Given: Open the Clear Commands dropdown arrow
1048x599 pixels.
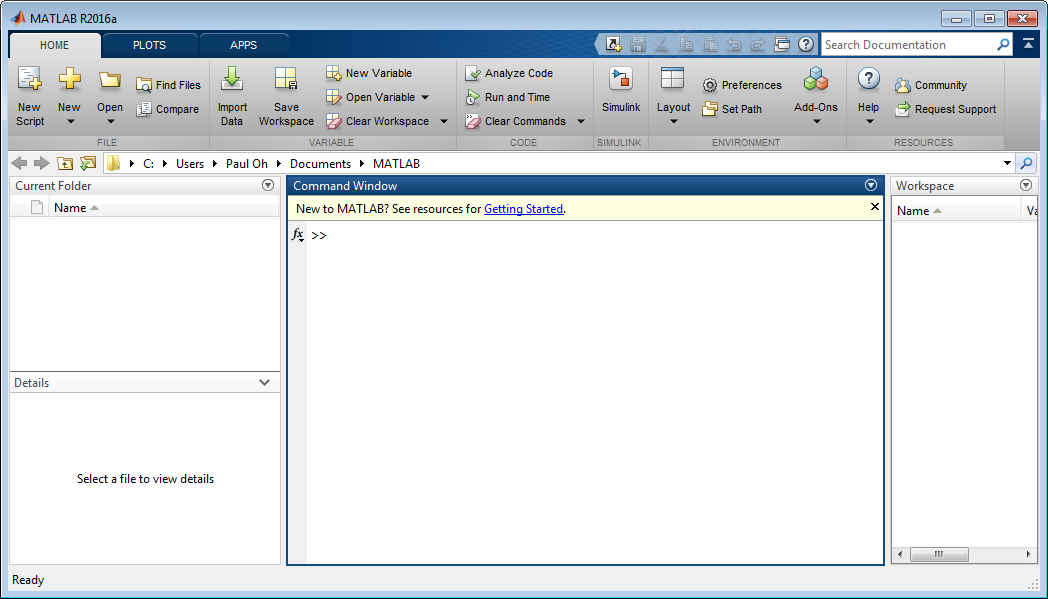Looking at the screenshot, I should tap(581, 121).
